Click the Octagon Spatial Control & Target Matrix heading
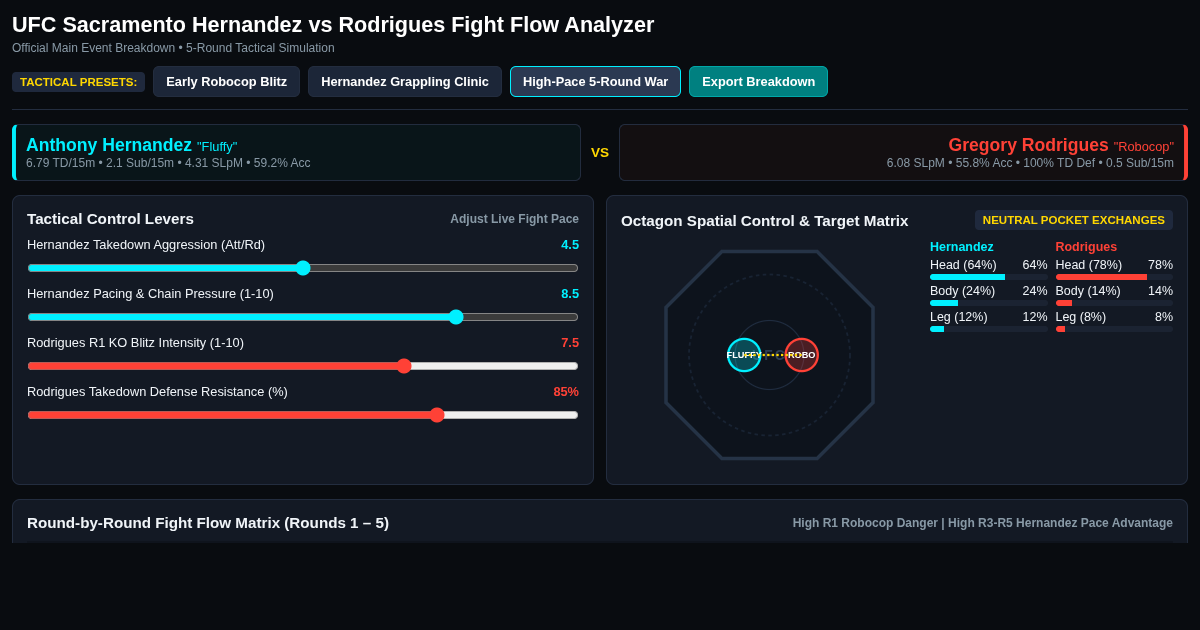1200x630 pixels. (764, 221)
